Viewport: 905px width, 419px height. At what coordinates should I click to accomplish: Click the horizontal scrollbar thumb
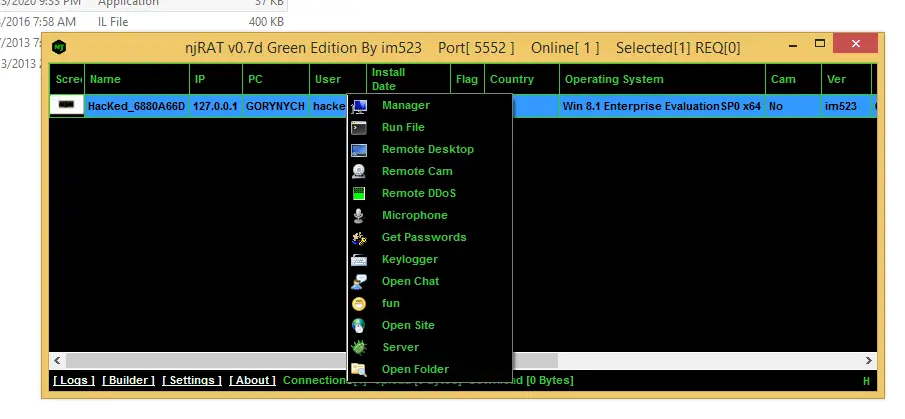tap(312, 360)
